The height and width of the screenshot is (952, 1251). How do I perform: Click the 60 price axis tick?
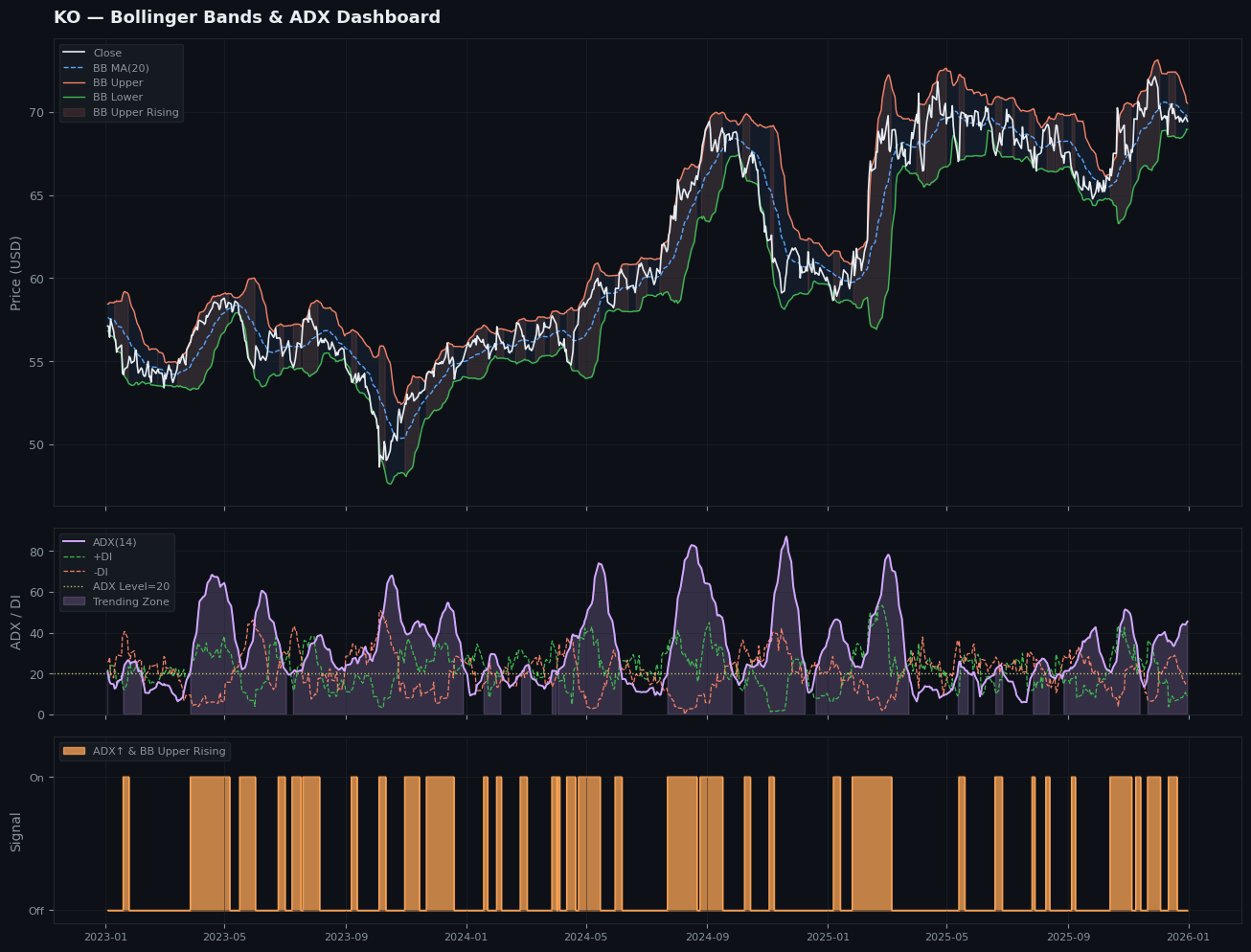[36, 279]
